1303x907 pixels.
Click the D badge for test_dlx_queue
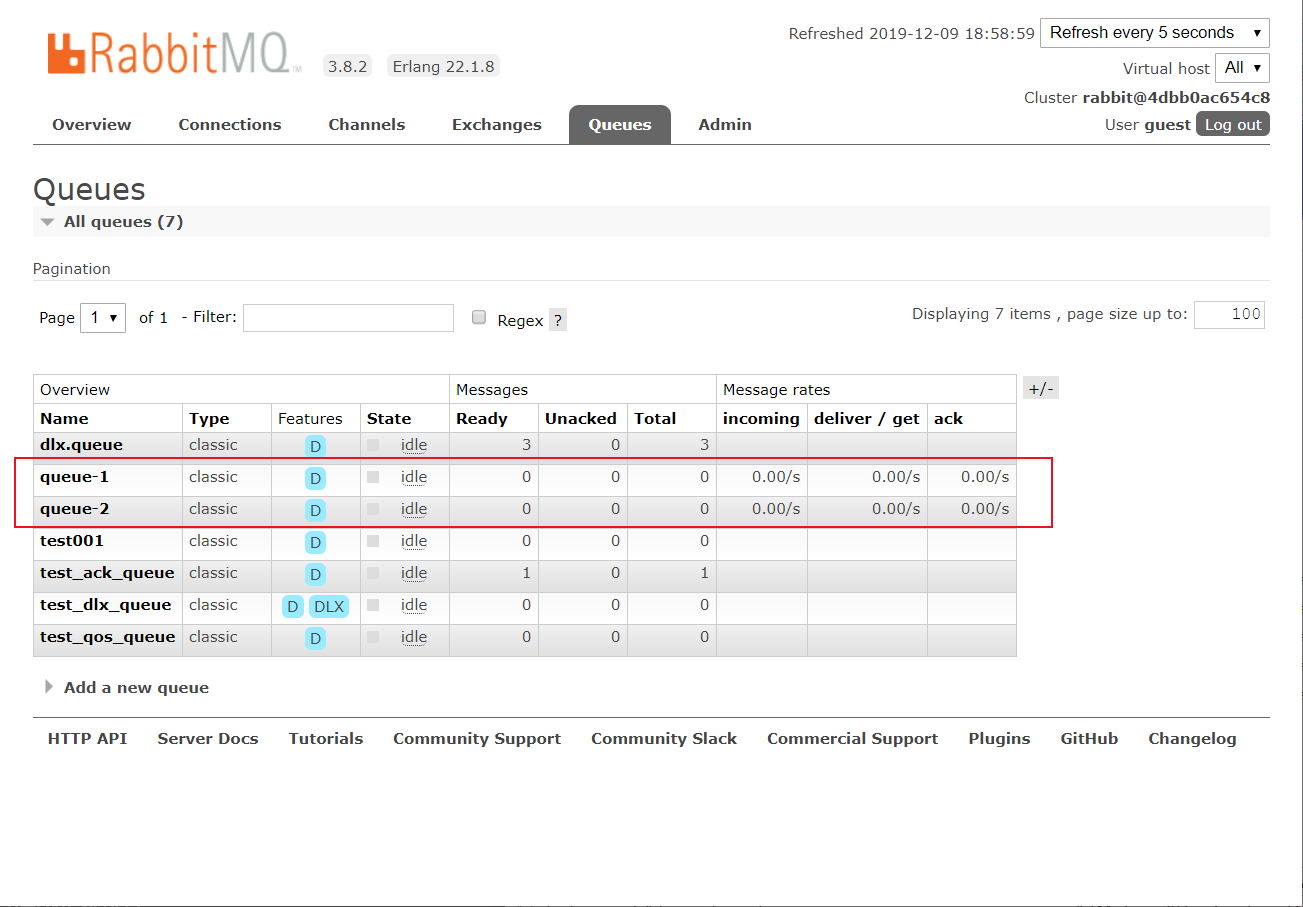[x=292, y=606]
